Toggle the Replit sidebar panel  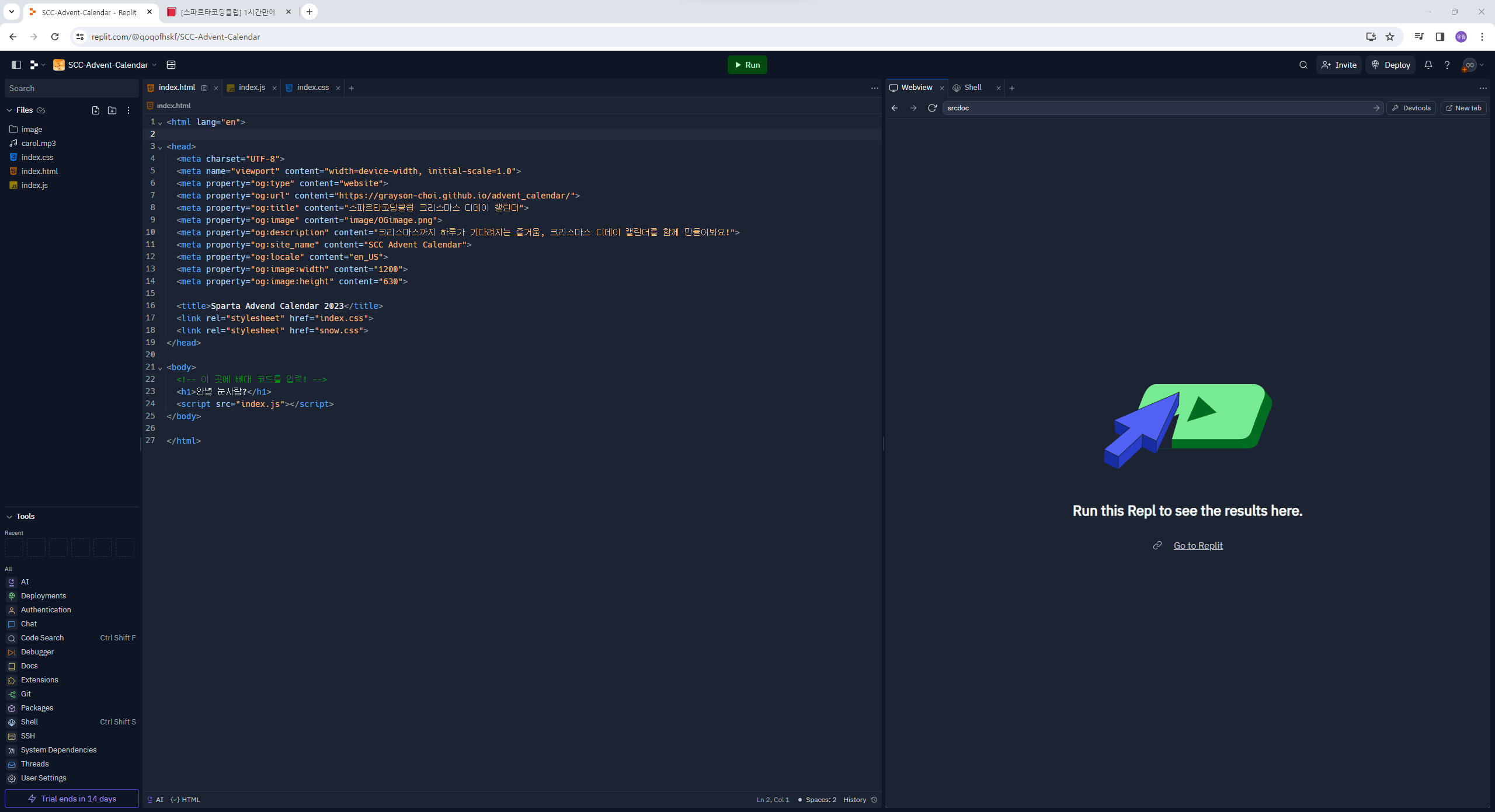click(x=16, y=65)
